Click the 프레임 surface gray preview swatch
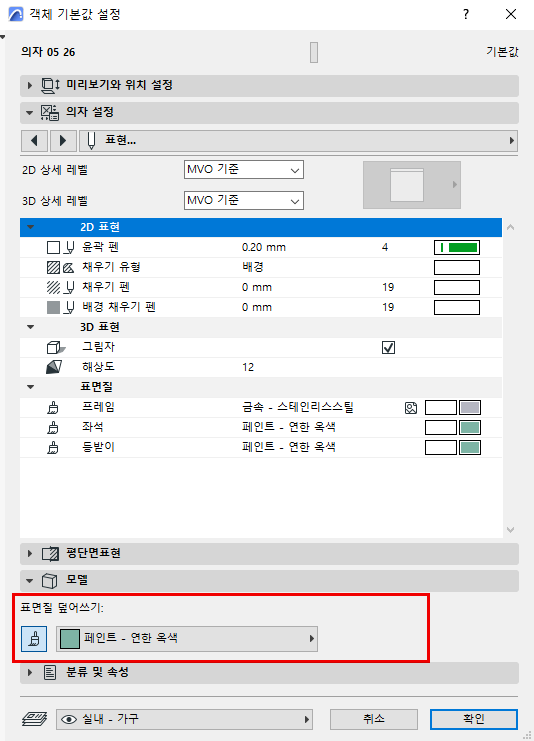Image resolution: width=534 pixels, height=741 pixels. 470,407
